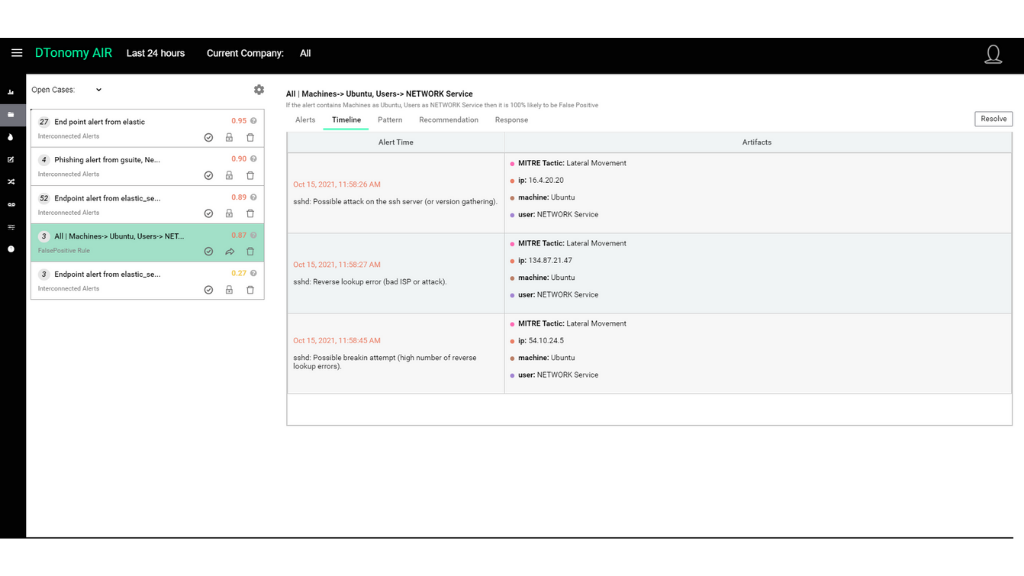Click help icon next to 0.95 score
Image resolution: width=1024 pixels, height=576 pixels.
coord(254,121)
